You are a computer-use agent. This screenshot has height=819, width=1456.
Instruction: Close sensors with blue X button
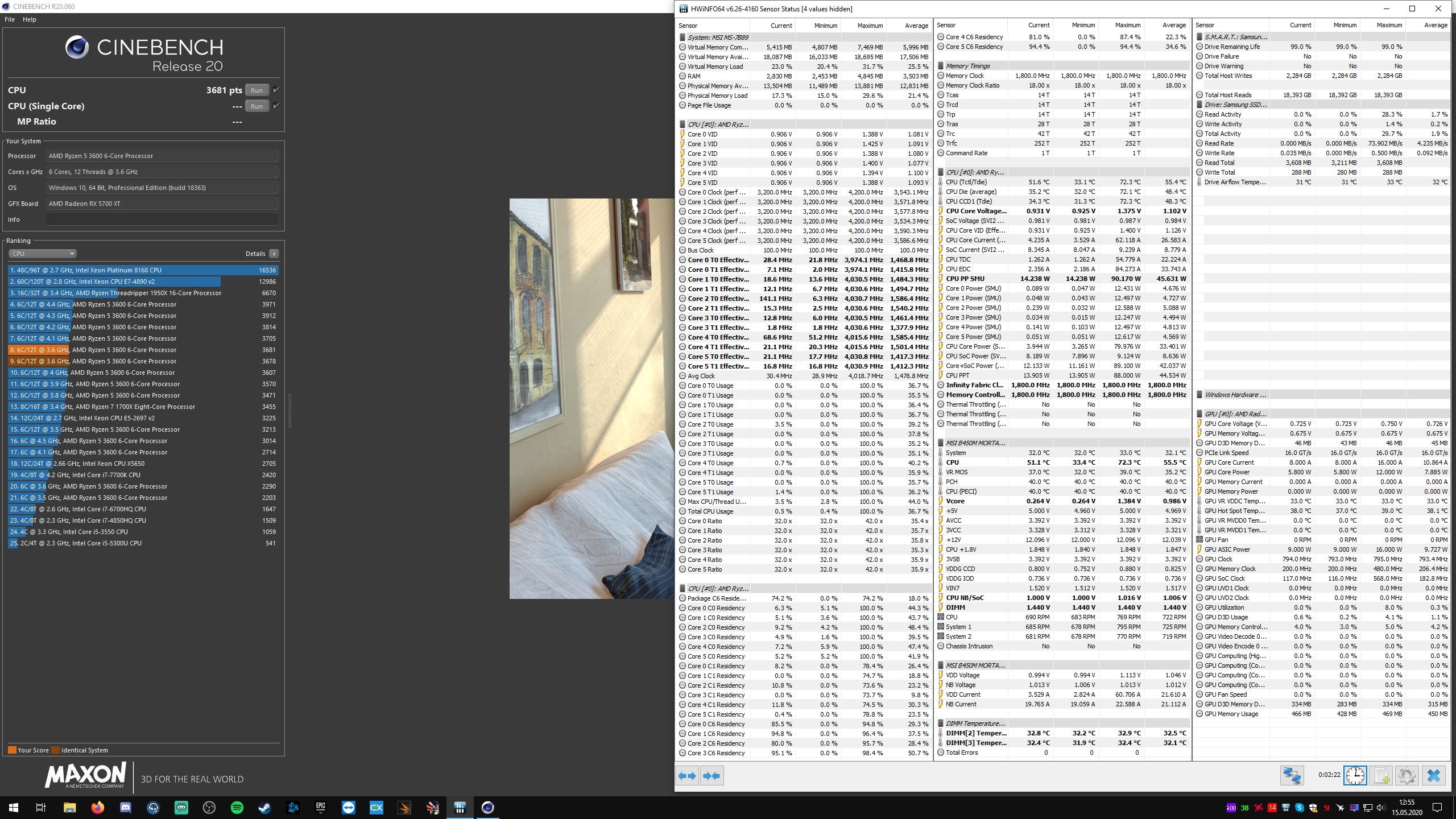coord(1433,776)
